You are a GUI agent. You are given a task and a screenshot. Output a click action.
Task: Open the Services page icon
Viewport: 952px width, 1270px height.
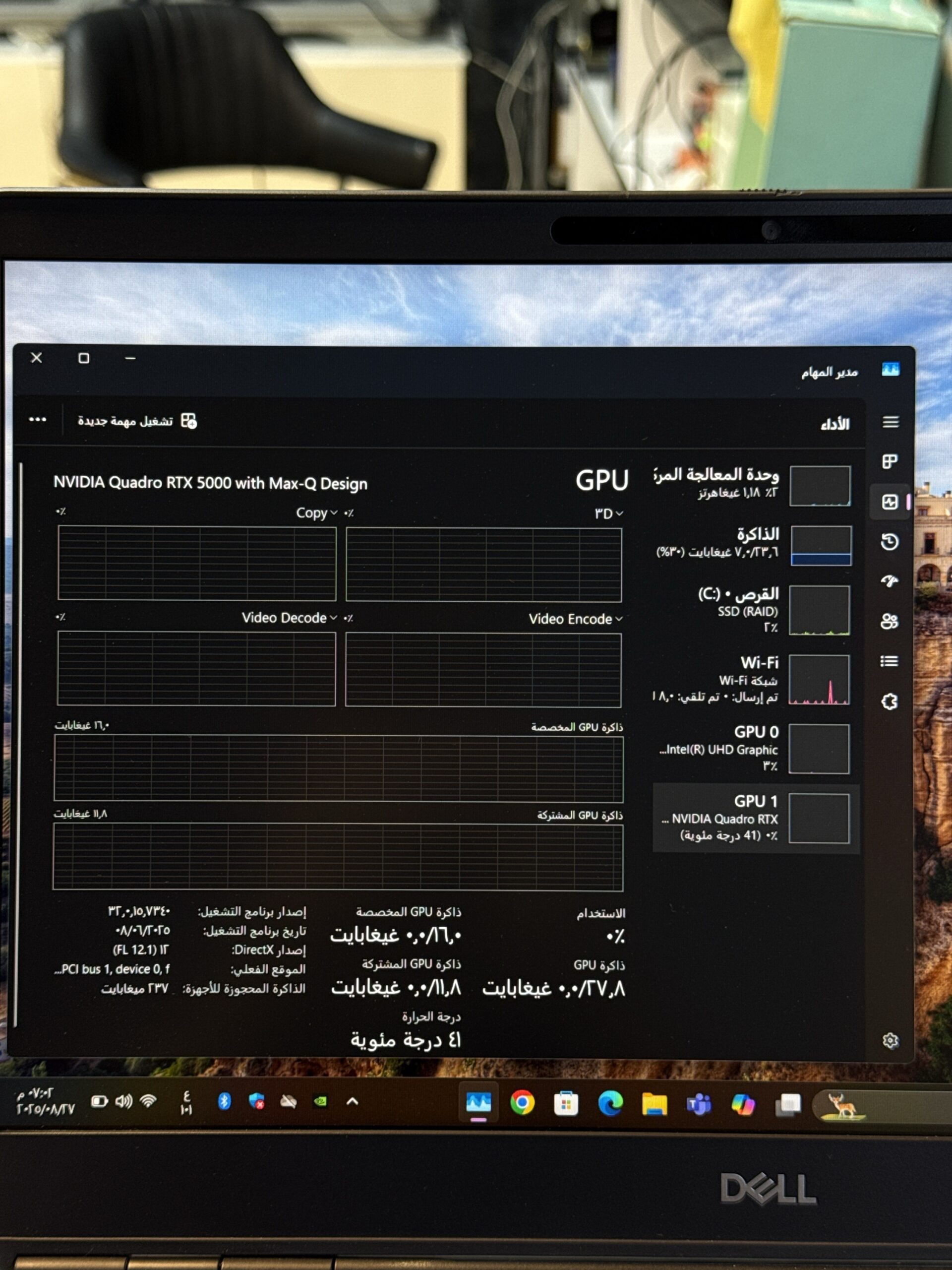click(890, 701)
